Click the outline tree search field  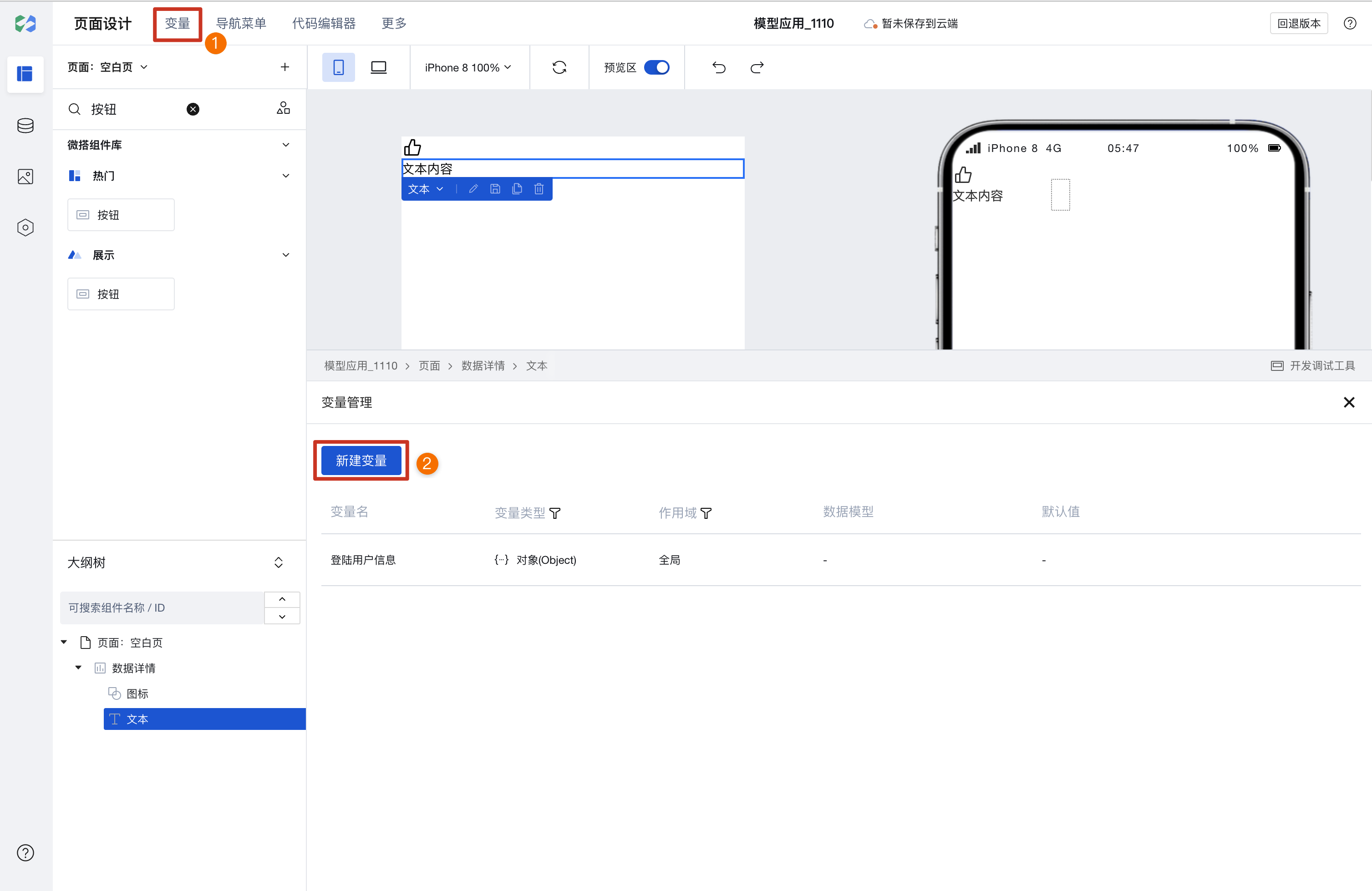[162, 607]
